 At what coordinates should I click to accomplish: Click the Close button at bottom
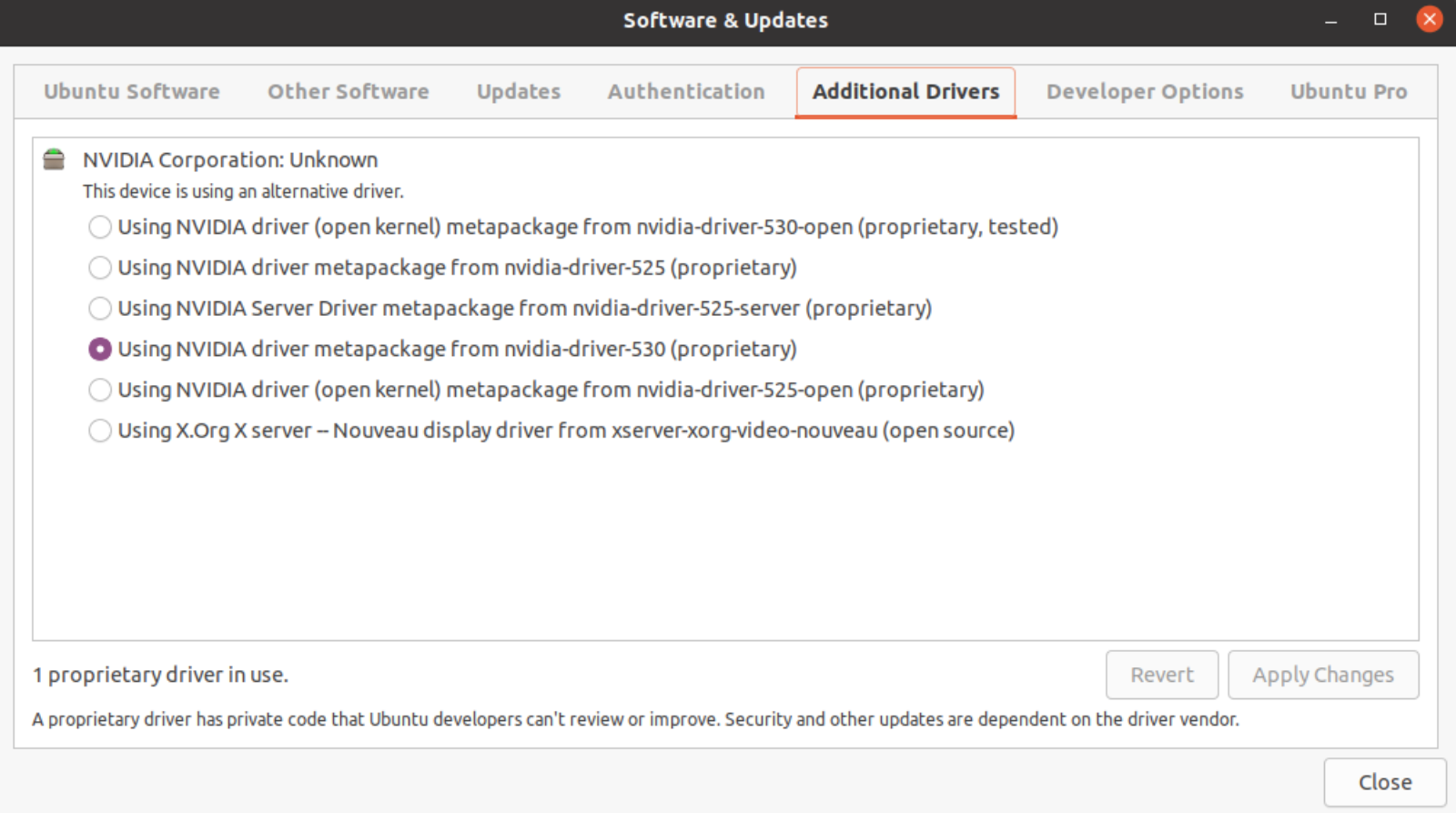click(x=1385, y=782)
